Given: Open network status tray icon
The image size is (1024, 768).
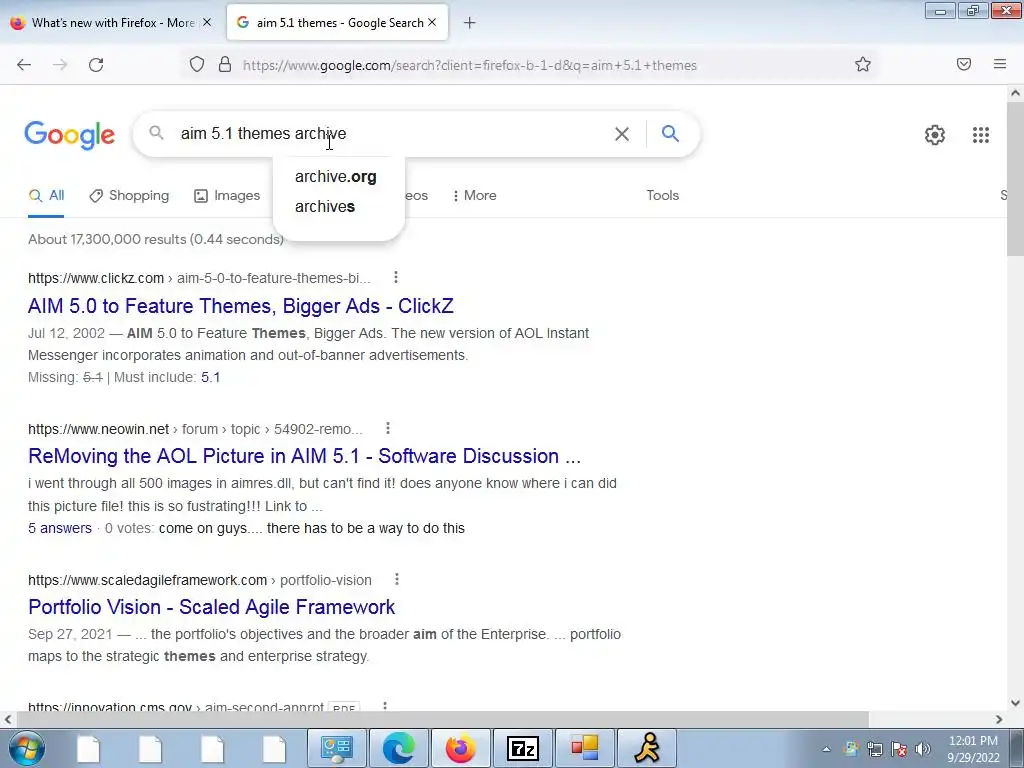Looking at the screenshot, I should [874, 749].
